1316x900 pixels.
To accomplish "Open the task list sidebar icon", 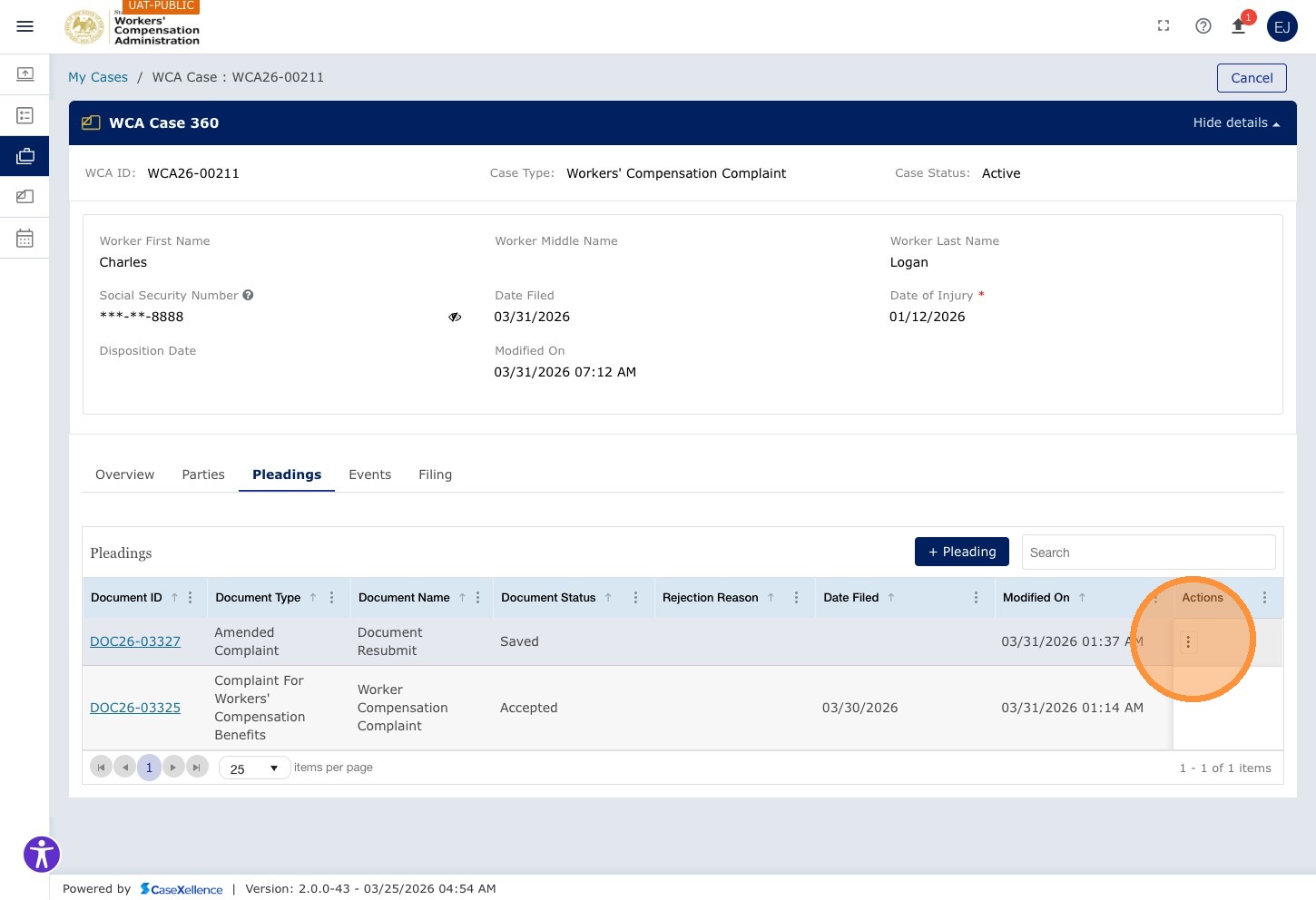I will click(x=25, y=115).
